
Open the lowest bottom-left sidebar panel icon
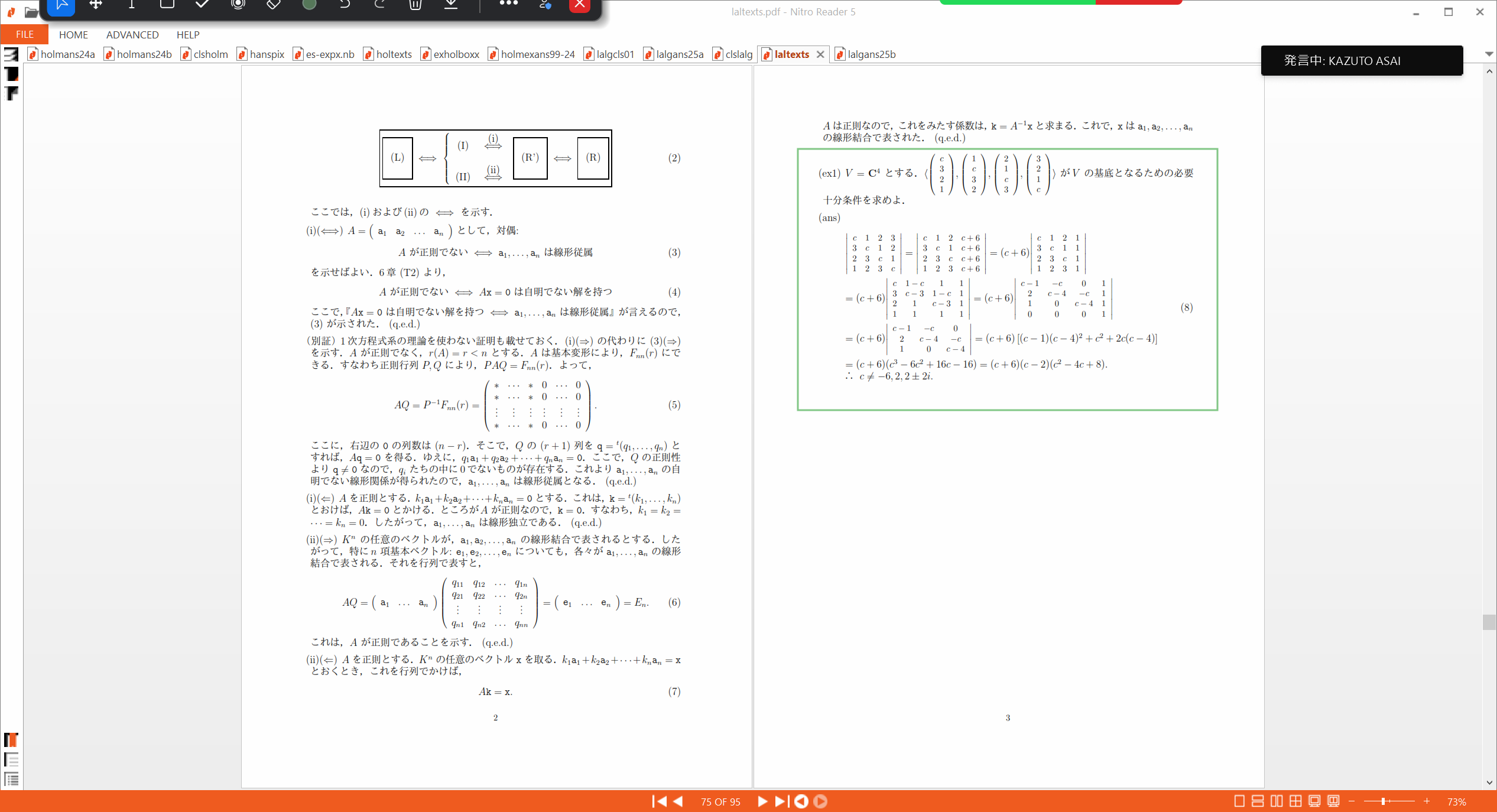[11, 779]
